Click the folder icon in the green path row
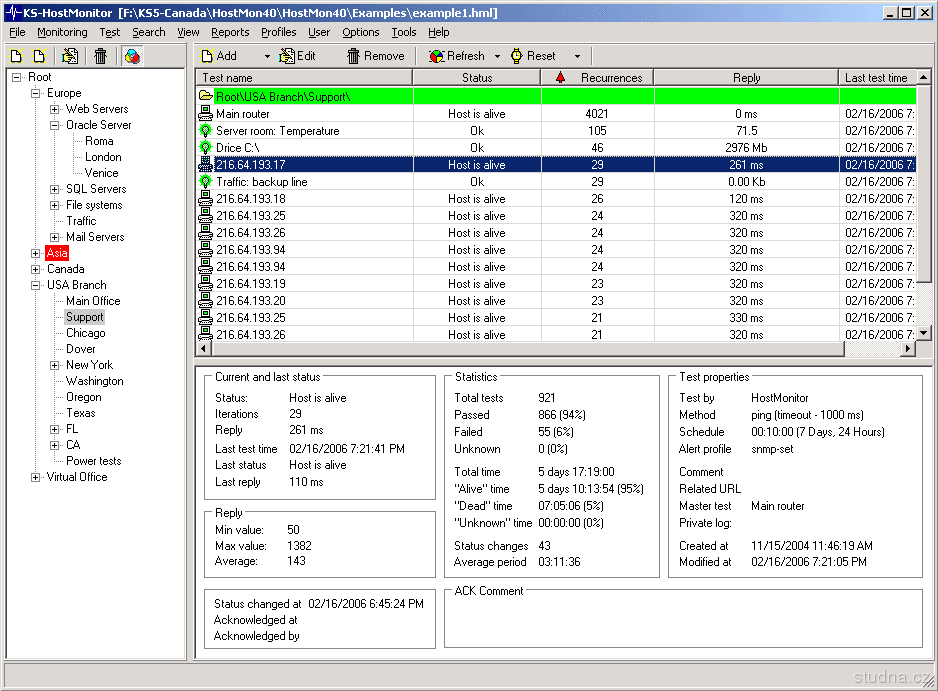Viewport: 938px width, 691px height. click(x=206, y=96)
